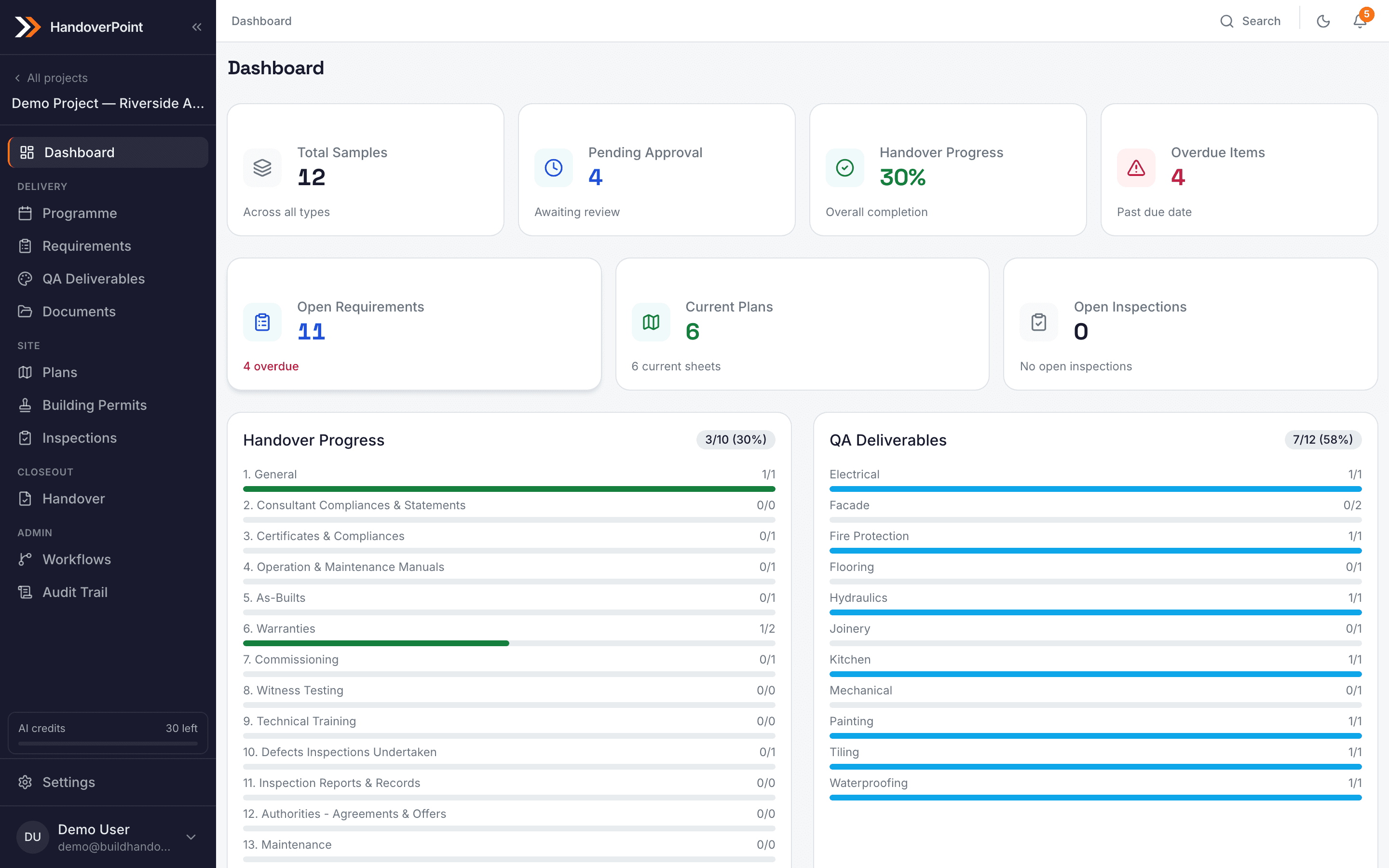Open notifications bell with 5 badge
The width and height of the screenshot is (1389, 868).
click(1360, 20)
